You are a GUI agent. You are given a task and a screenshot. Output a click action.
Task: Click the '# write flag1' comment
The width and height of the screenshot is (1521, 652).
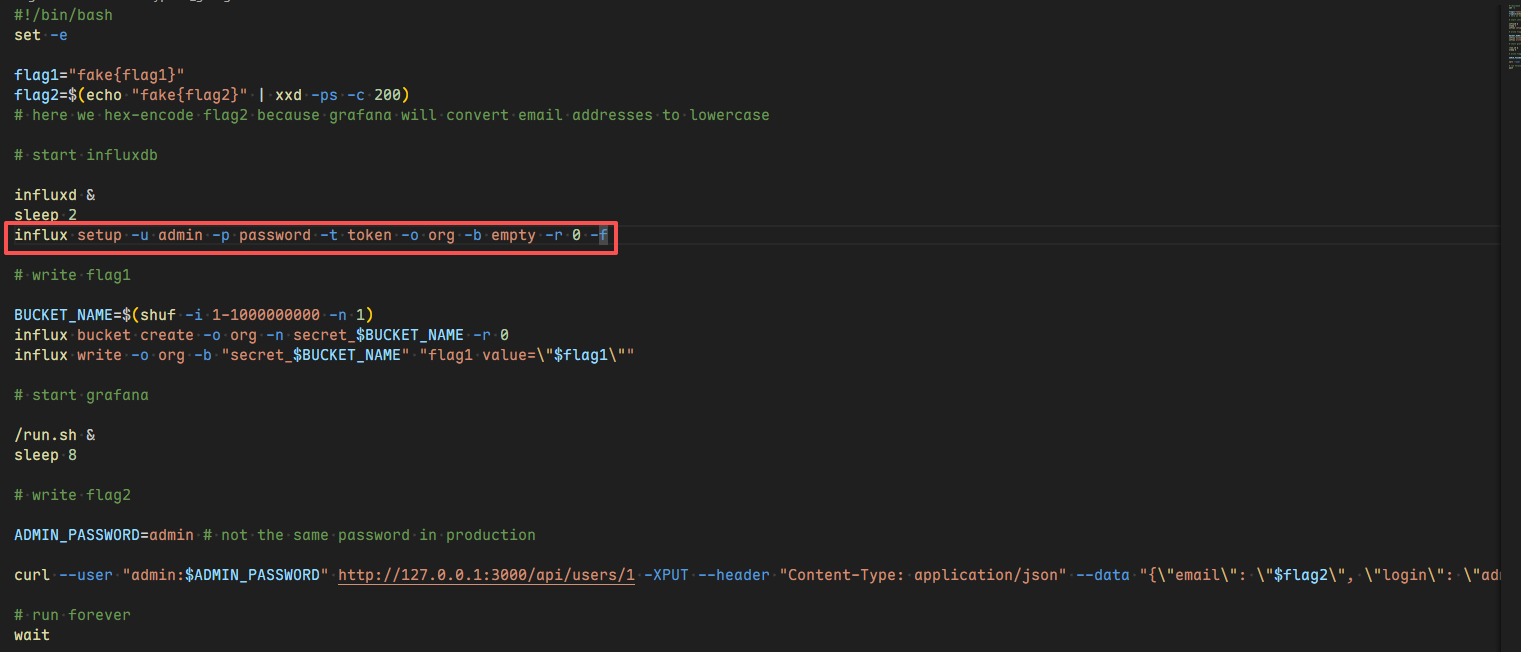(x=72, y=275)
